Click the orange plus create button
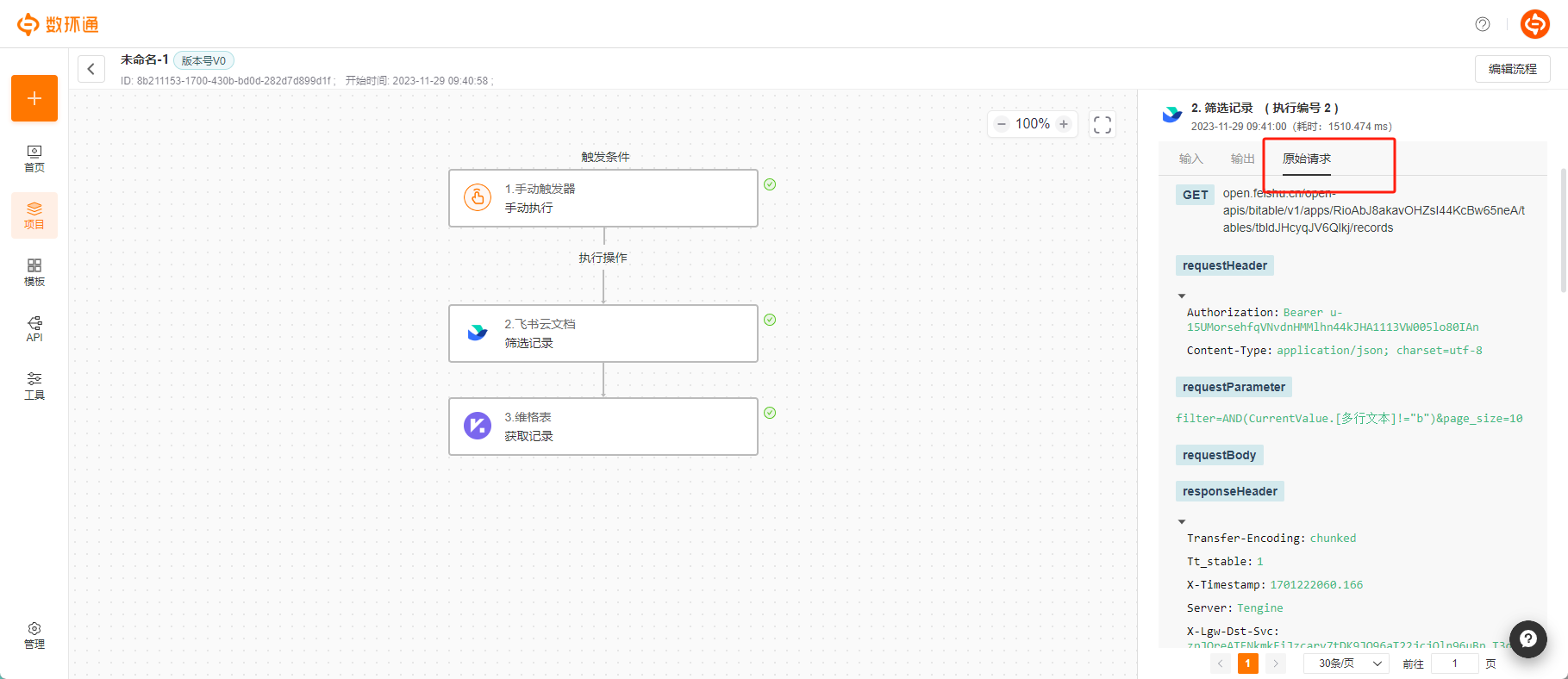Image resolution: width=1568 pixels, height=679 pixels. point(34,98)
